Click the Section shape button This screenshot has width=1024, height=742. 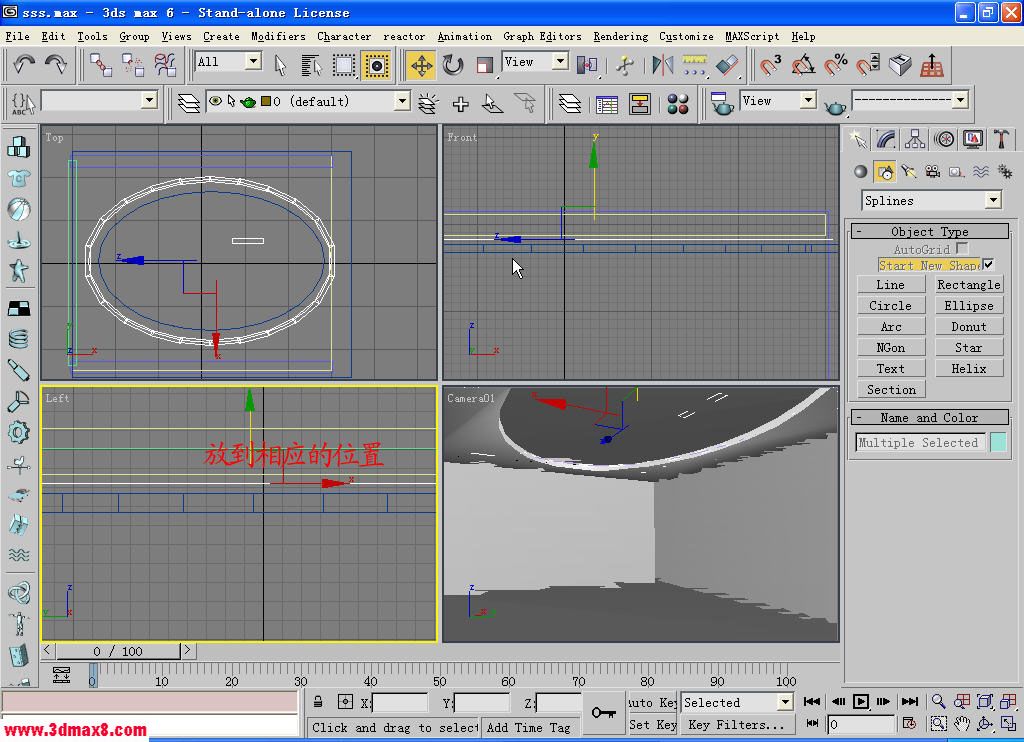pos(891,389)
